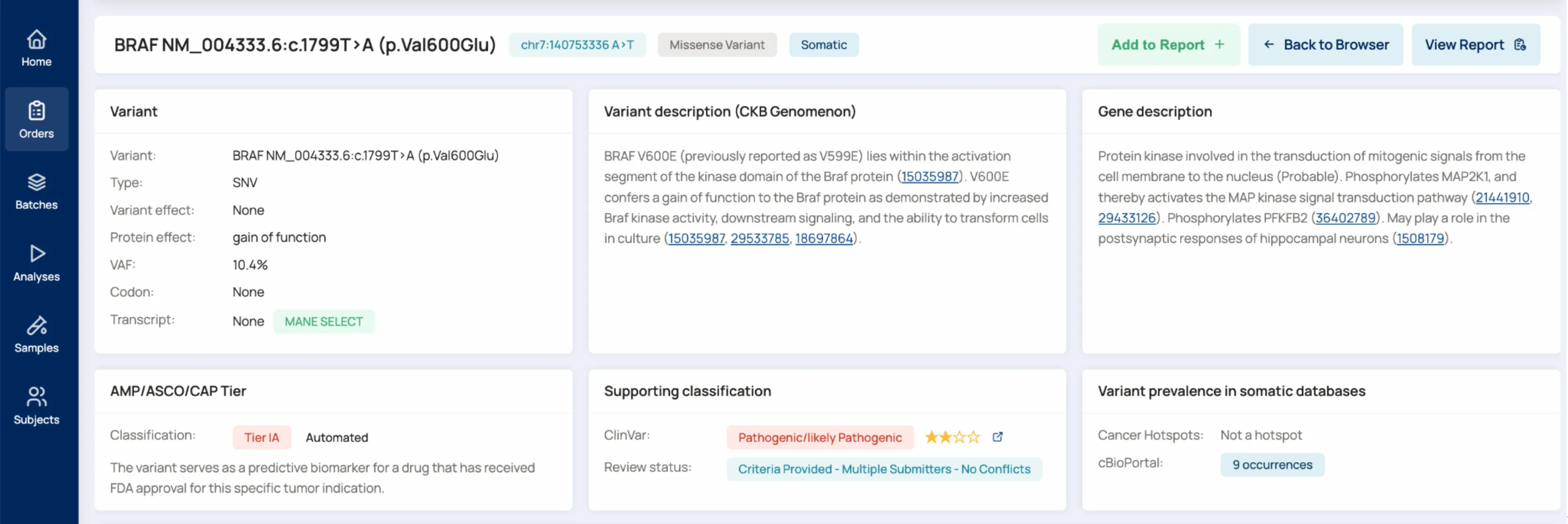Click the ClinVar star rating
This screenshot has width=1568, height=524.
click(x=952, y=437)
